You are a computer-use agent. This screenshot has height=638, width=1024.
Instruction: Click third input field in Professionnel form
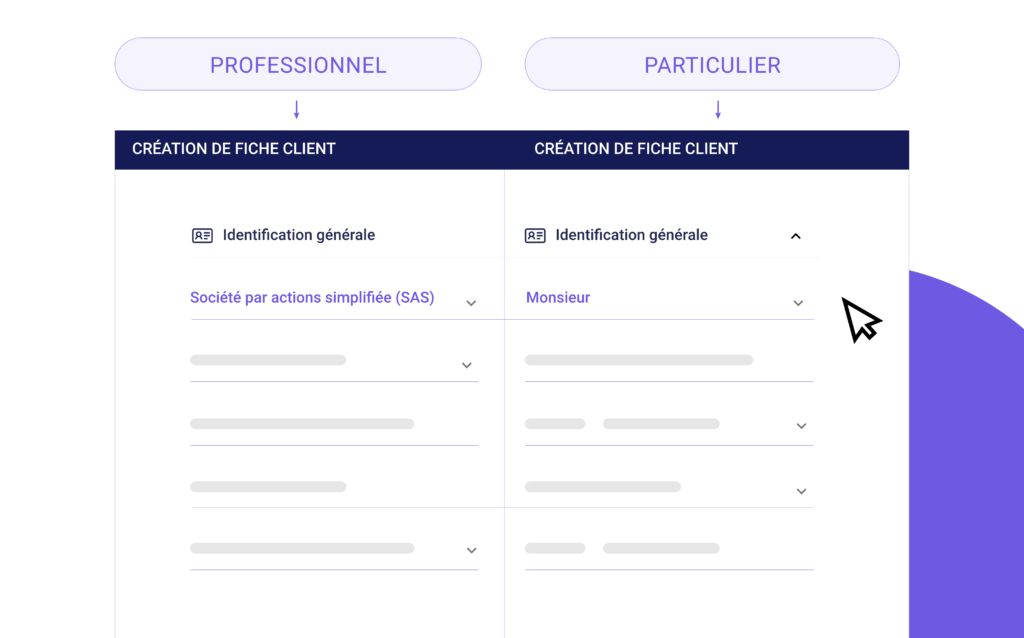click(334, 425)
